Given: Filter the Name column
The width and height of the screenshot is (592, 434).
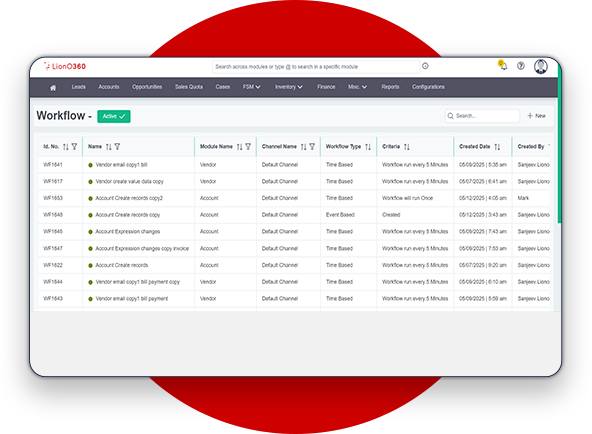Looking at the screenshot, I should (x=117, y=146).
